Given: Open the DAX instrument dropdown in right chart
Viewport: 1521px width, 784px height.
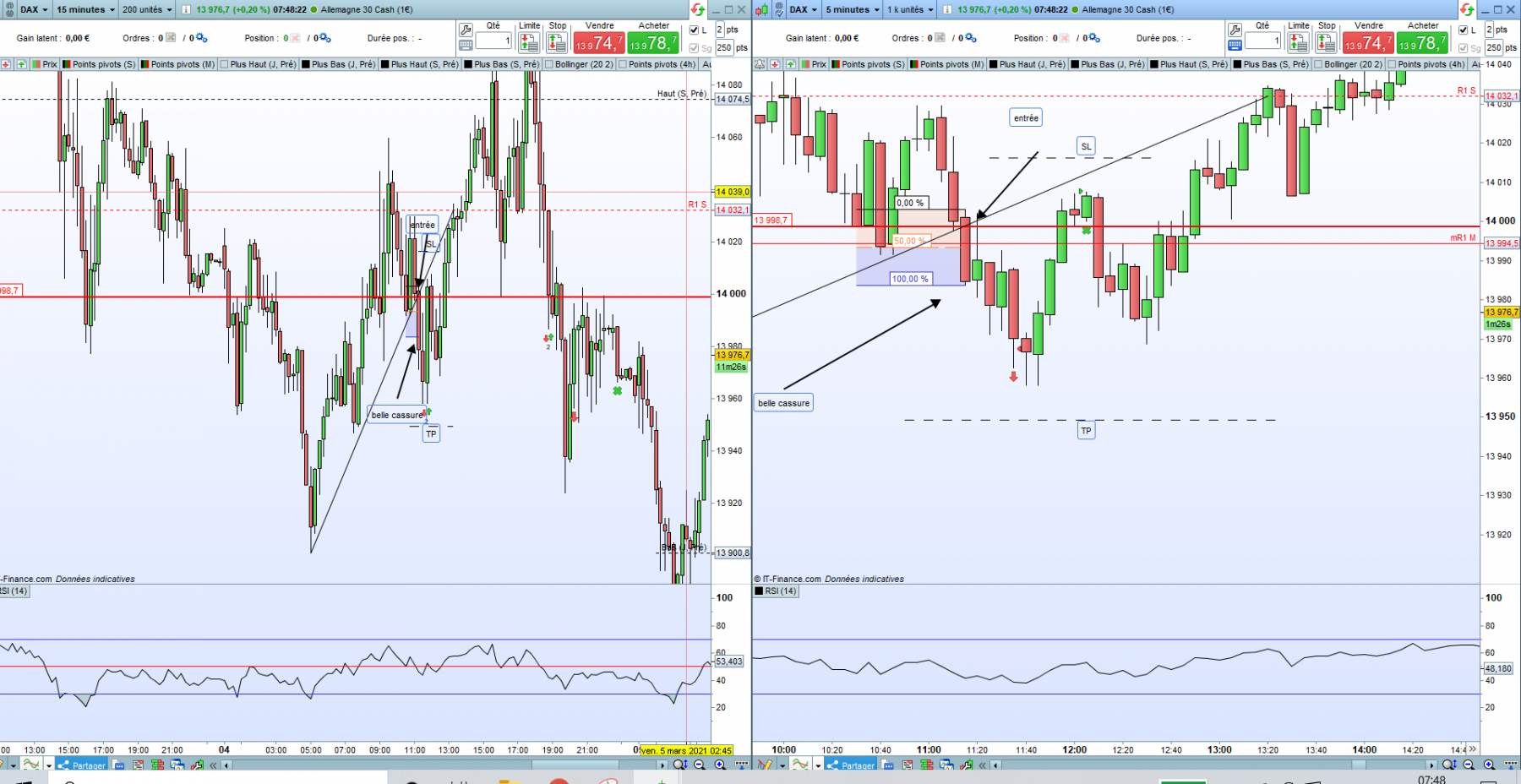Looking at the screenshot, I should (803, 9).
